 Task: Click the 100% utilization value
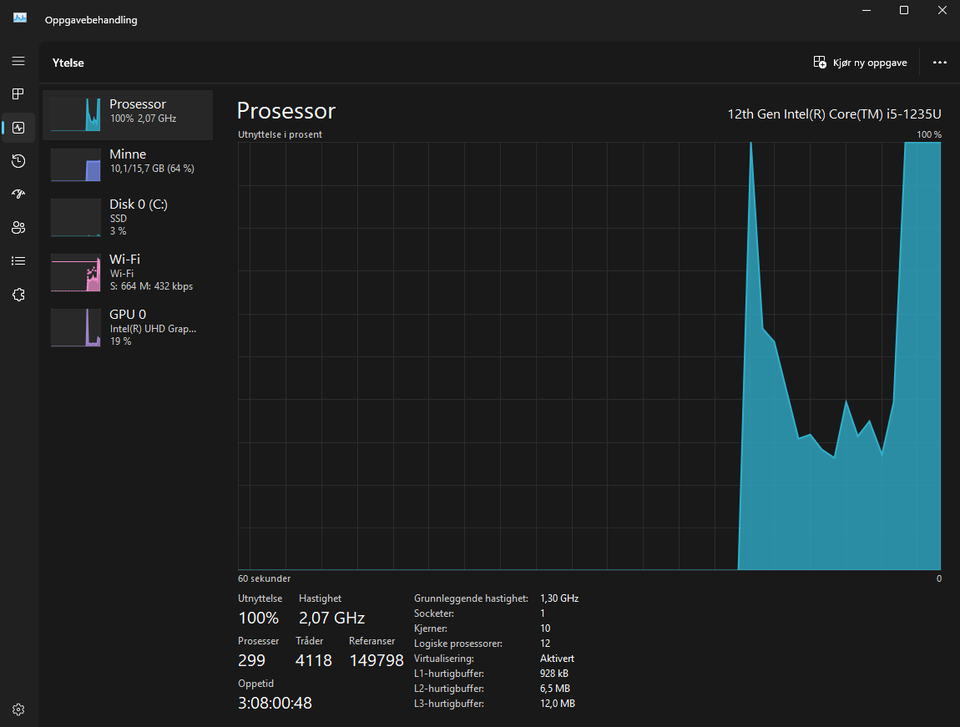pos(258,617)
